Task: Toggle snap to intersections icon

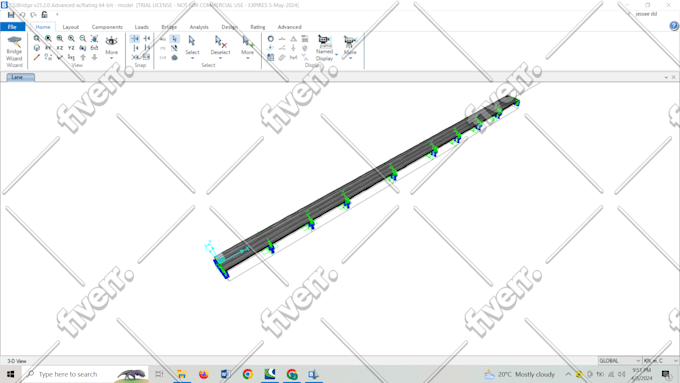Action: tap(135, 57)
